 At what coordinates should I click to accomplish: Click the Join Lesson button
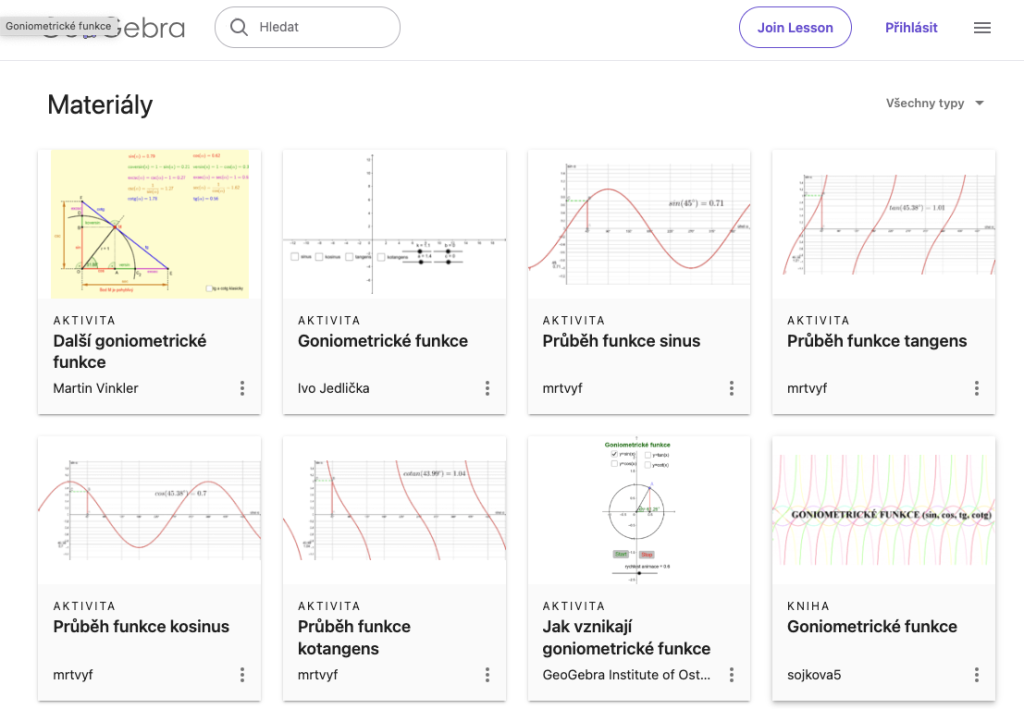(x=795, y=28)
